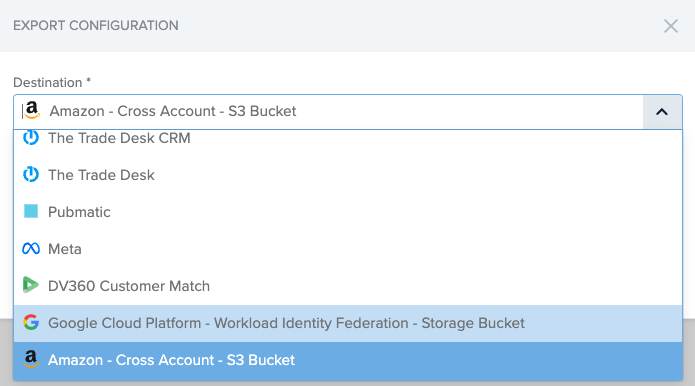Select The Trade Desk CRM option

(348, 138)
